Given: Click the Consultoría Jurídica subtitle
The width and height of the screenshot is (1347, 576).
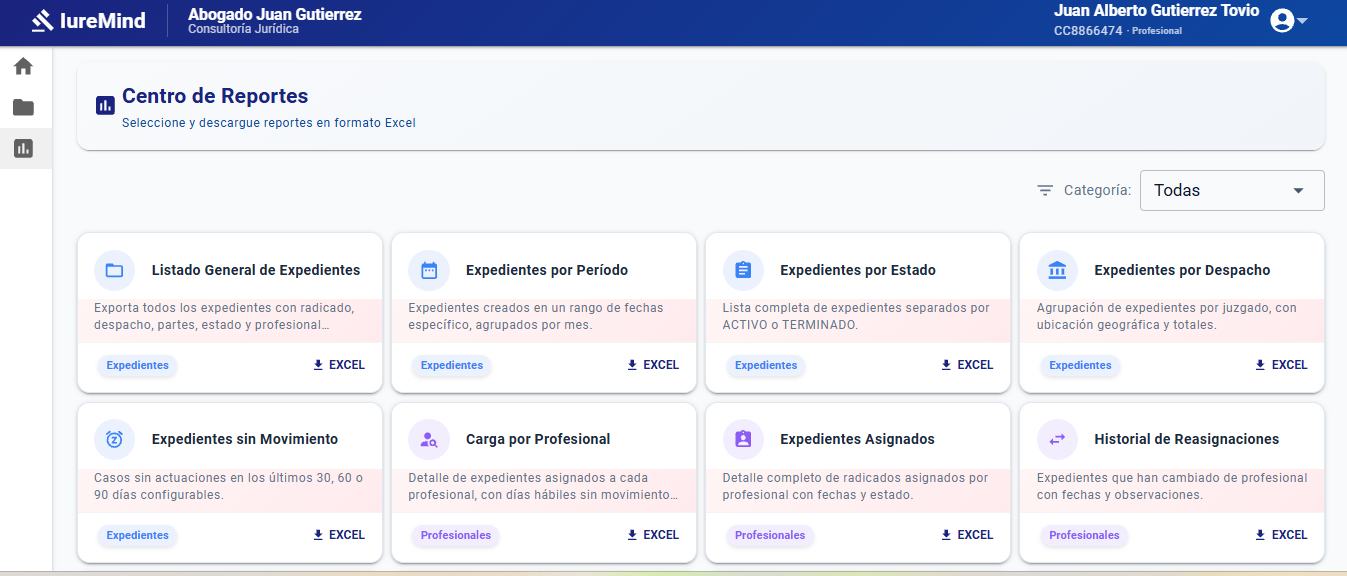Looking at the screenshot, I should coord(243,29).
